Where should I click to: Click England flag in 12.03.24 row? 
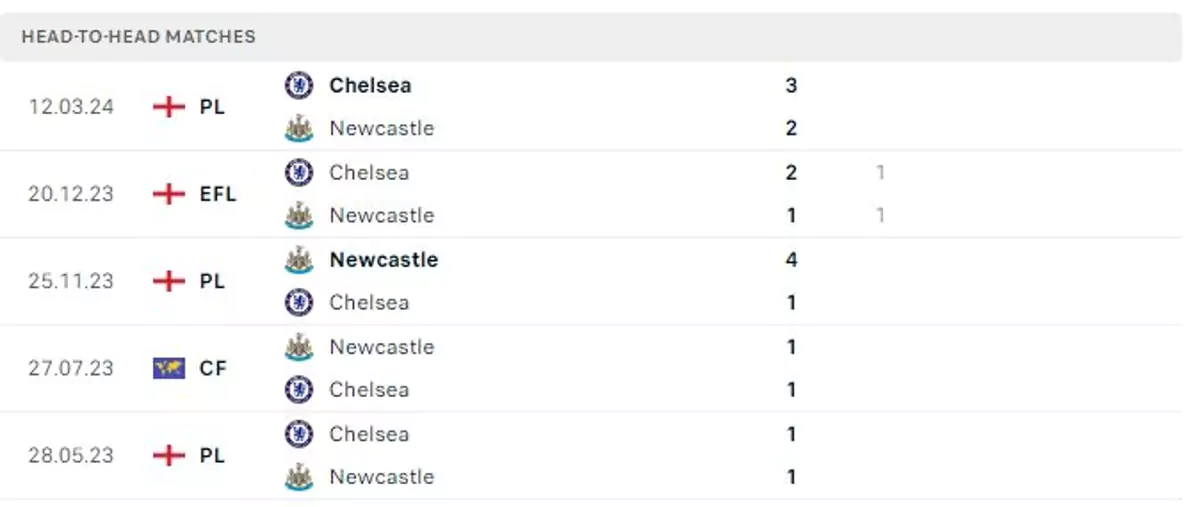169,107
